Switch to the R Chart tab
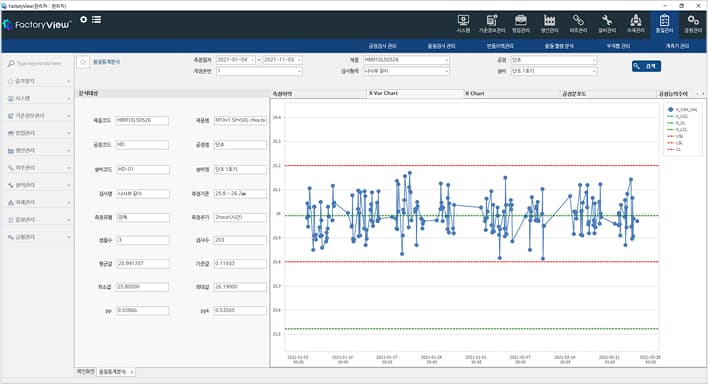 [x=512, y=94]
